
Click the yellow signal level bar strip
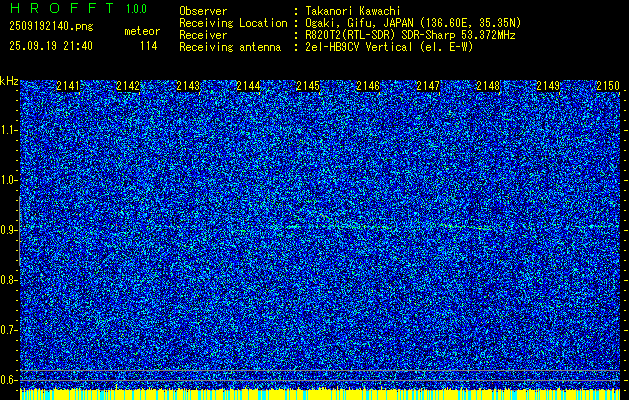point(320,394)
